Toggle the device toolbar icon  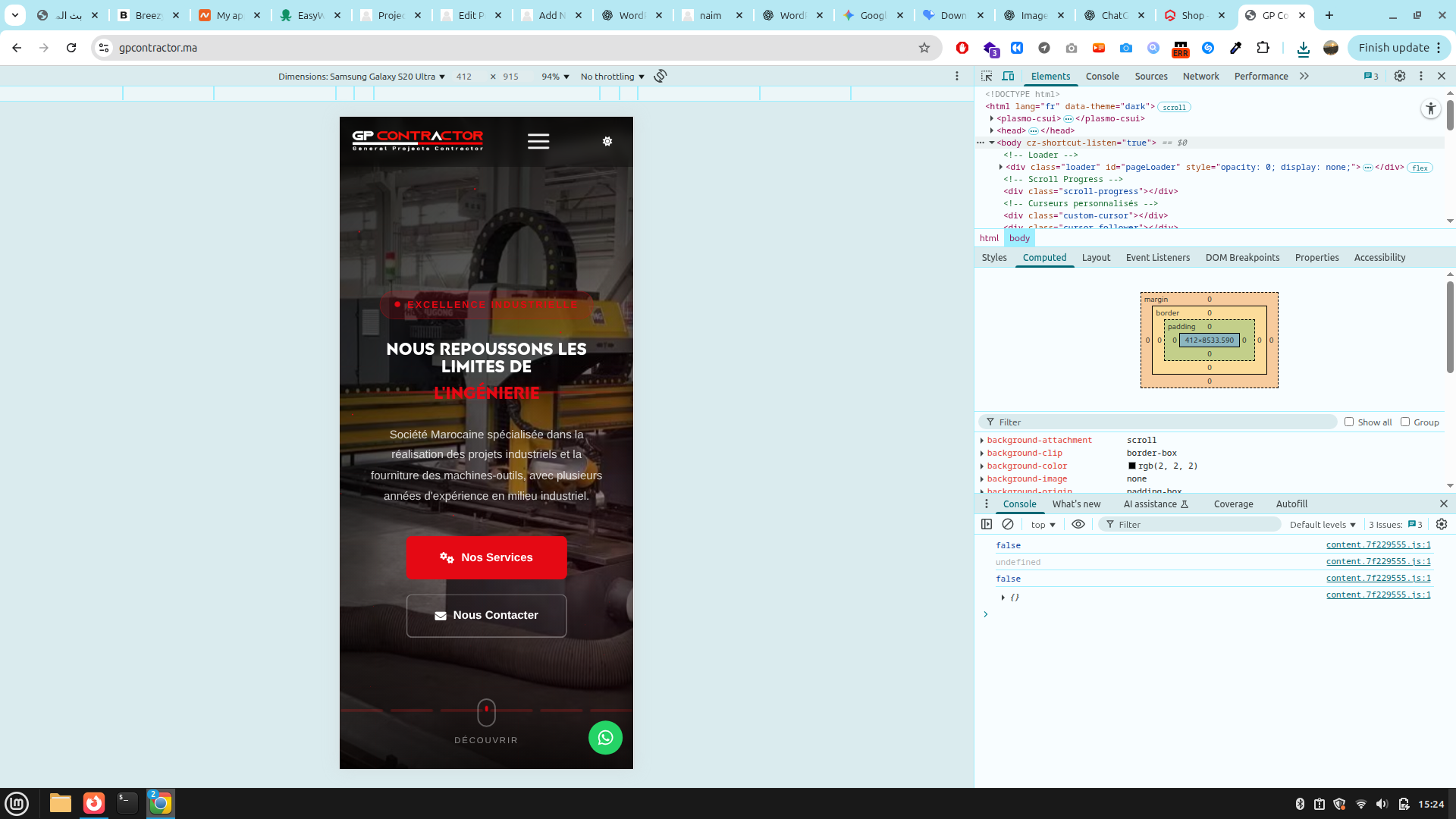coord(1008,76)
